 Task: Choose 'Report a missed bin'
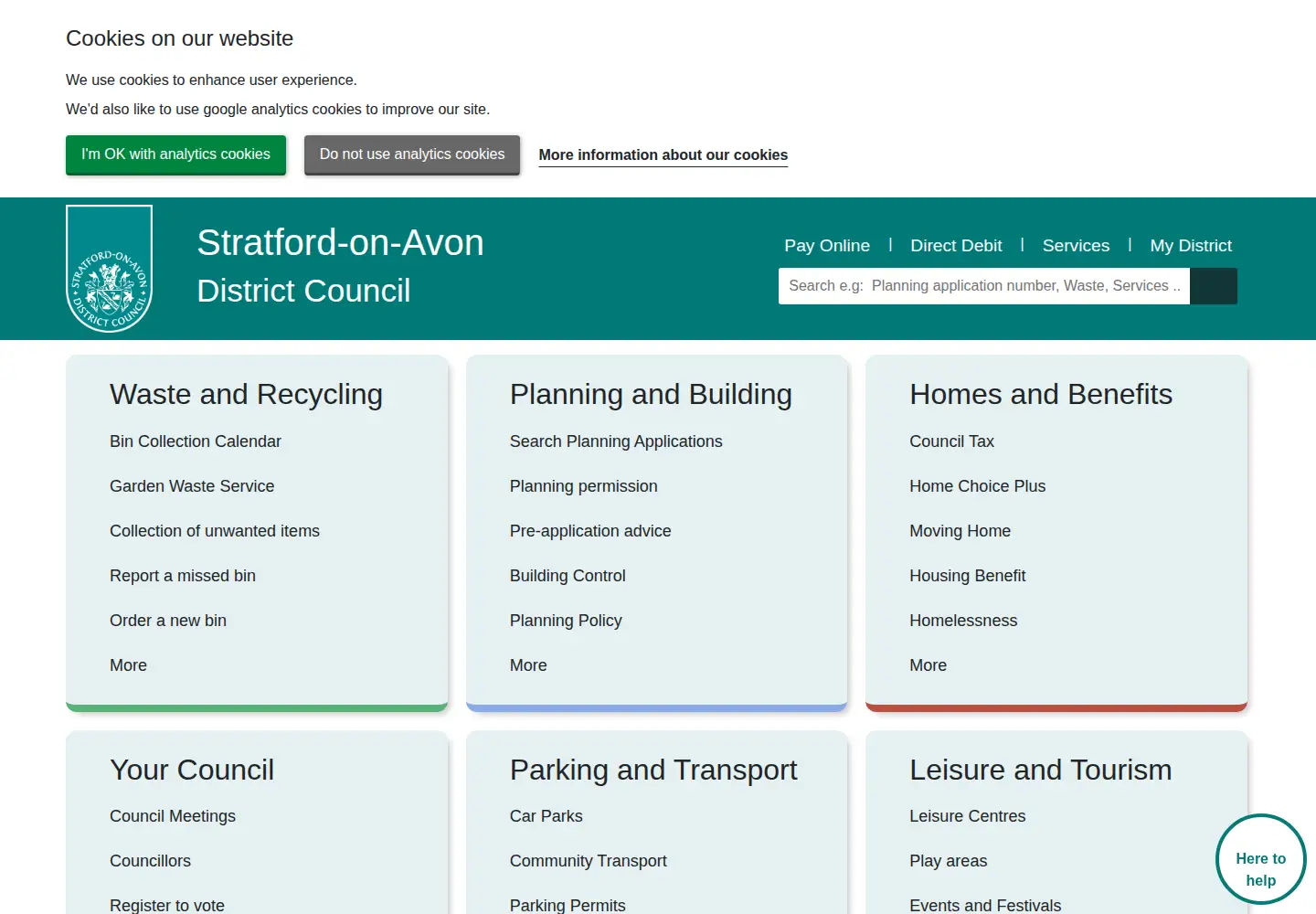183,576
